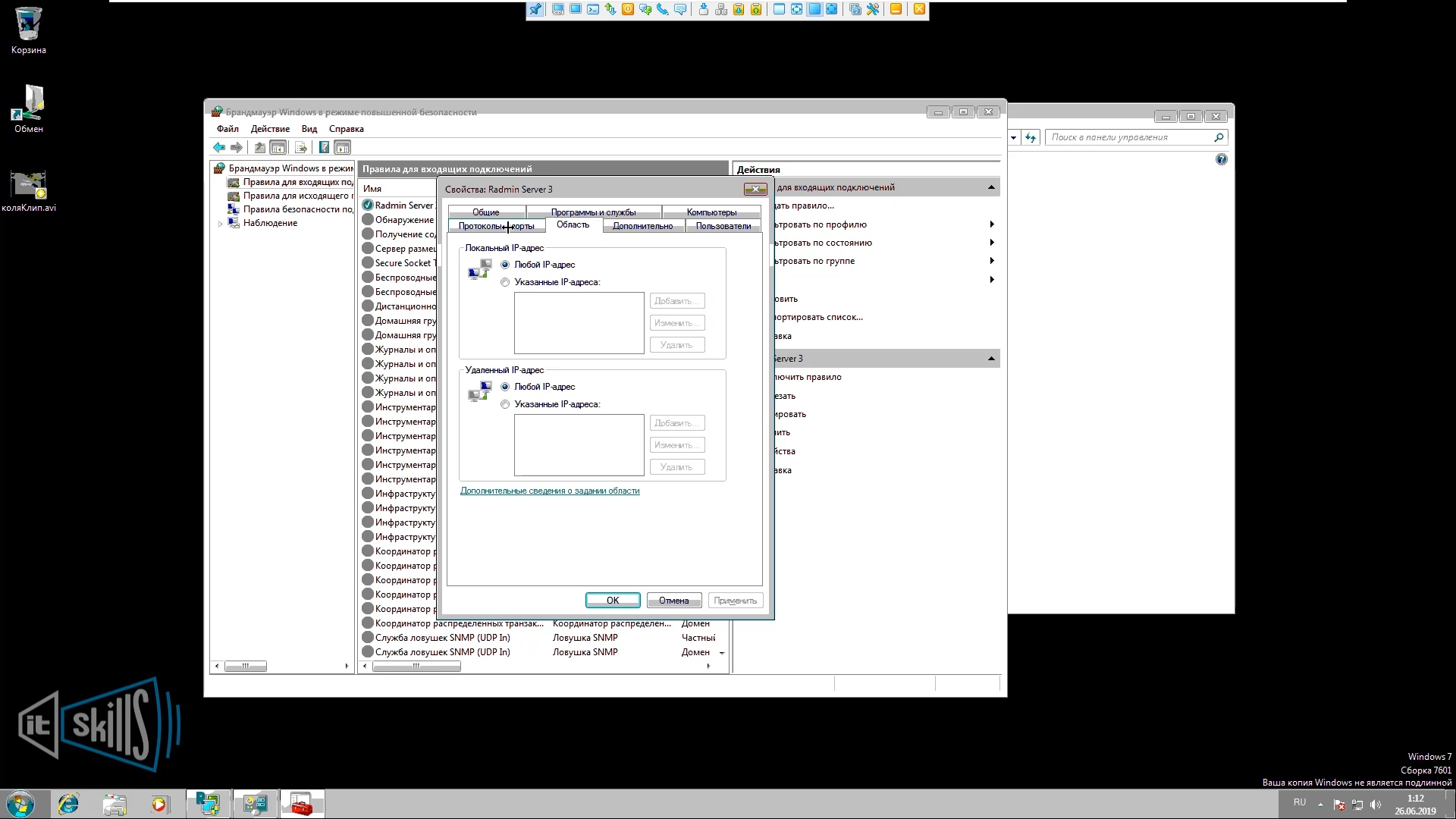Click Отмена to cancel the dialog

point(674,601)
